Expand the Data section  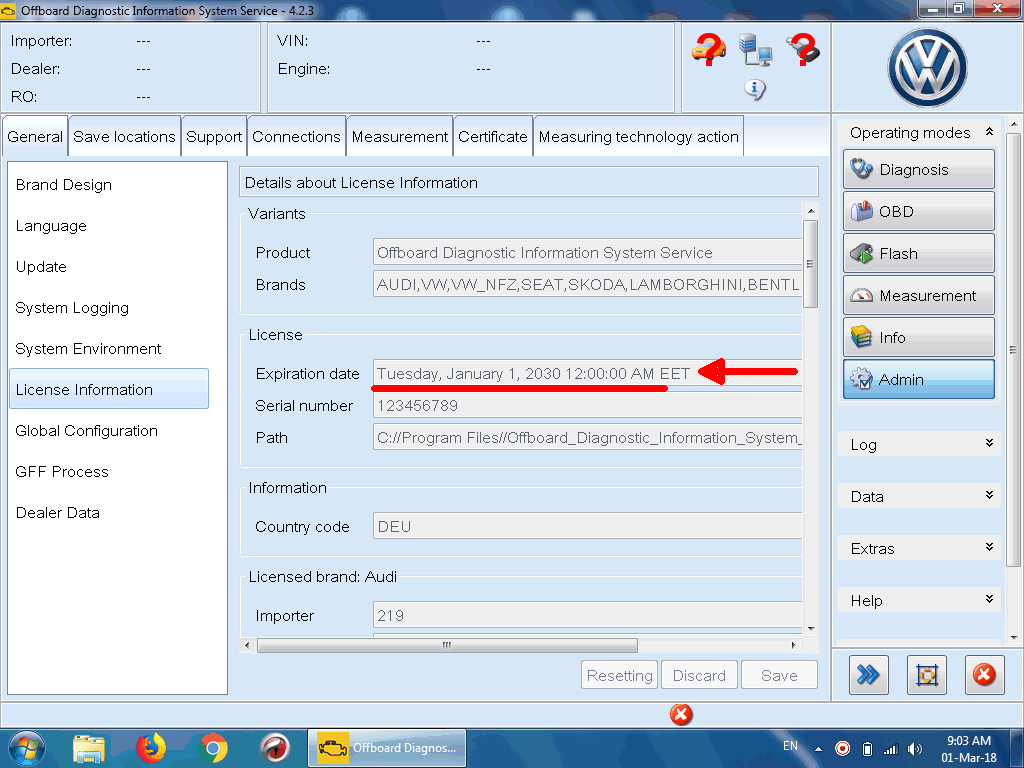point(989,496)
